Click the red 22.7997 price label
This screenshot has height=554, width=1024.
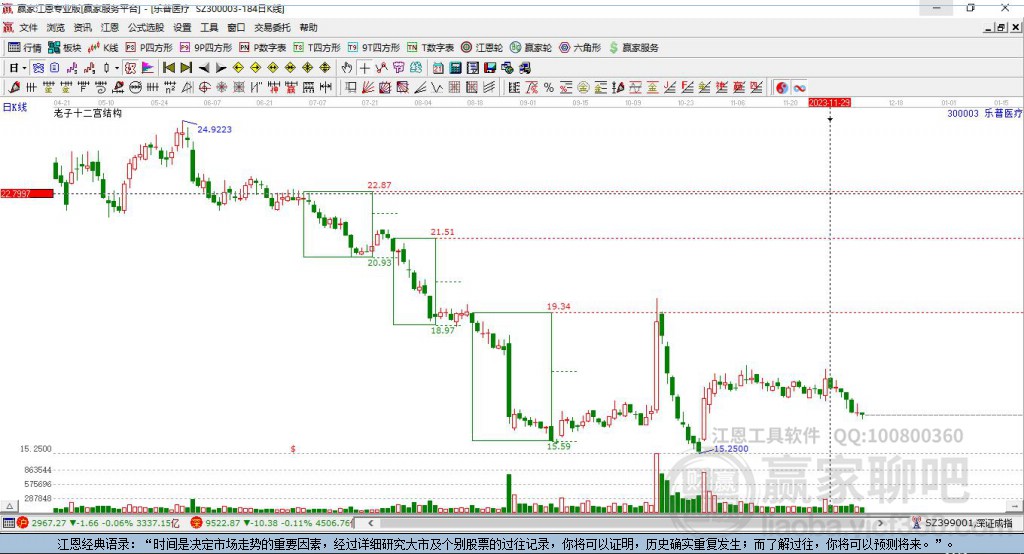click(x=27, y=193)
